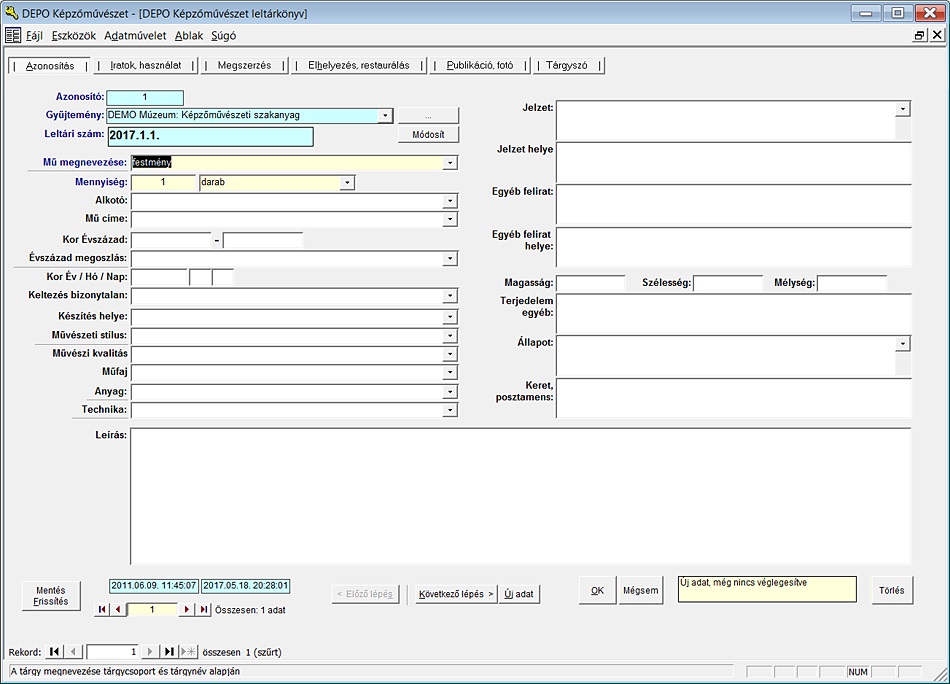The width and height of the screenshot is (950, 684).
Task: Expand the Gyűjtemény dropdown
Action: (x=385, y=115)
